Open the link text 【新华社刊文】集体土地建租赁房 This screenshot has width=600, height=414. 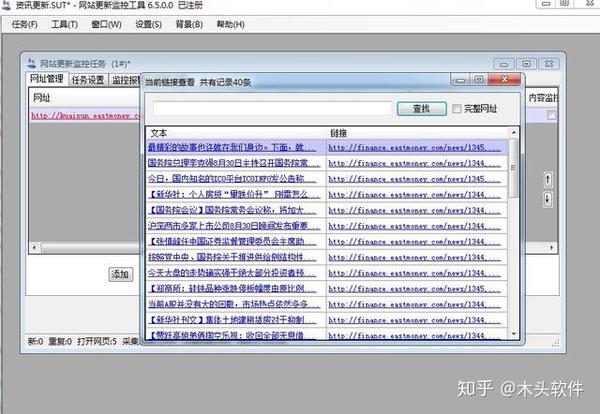click(232, 320)
